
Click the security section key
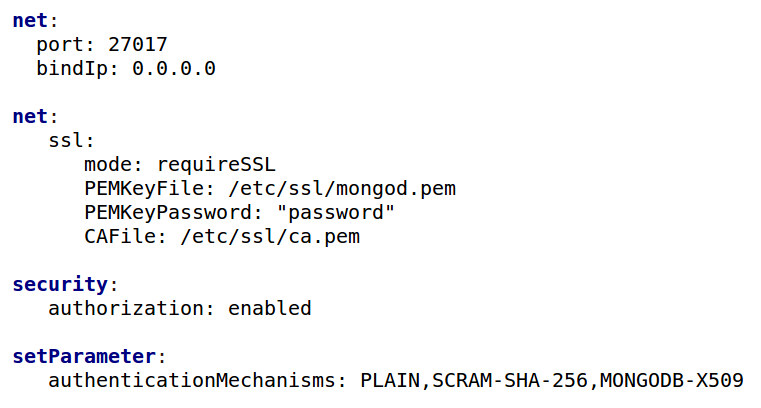[60, 284]
